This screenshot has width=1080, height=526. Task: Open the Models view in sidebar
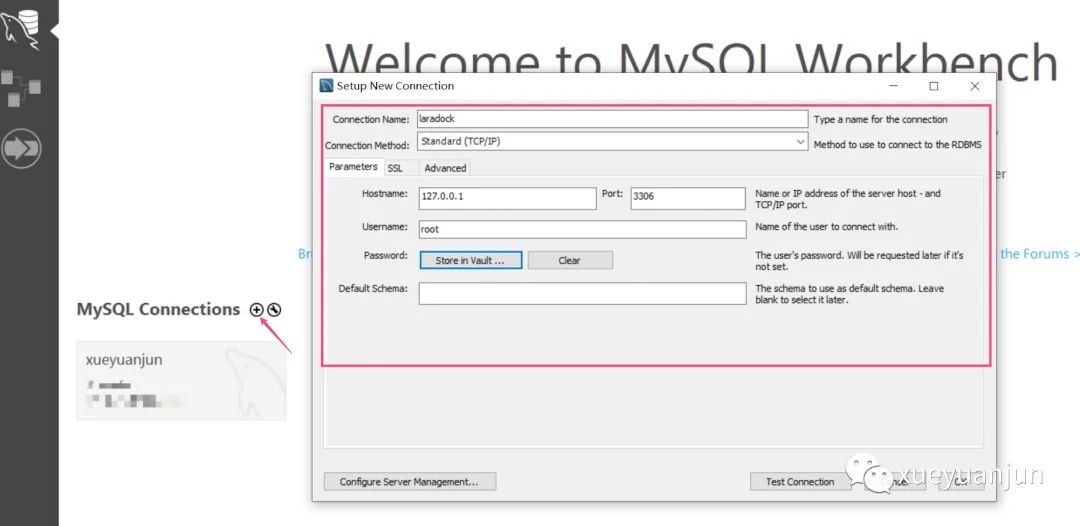tap(21, 87)
